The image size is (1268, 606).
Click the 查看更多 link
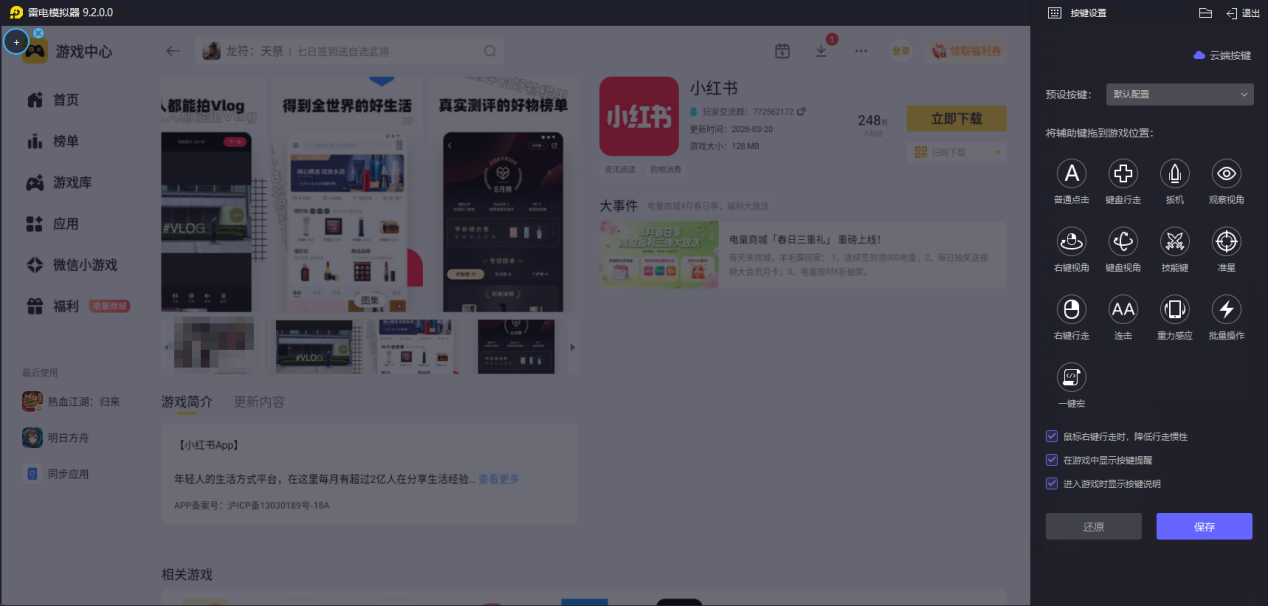click(498, 479)
